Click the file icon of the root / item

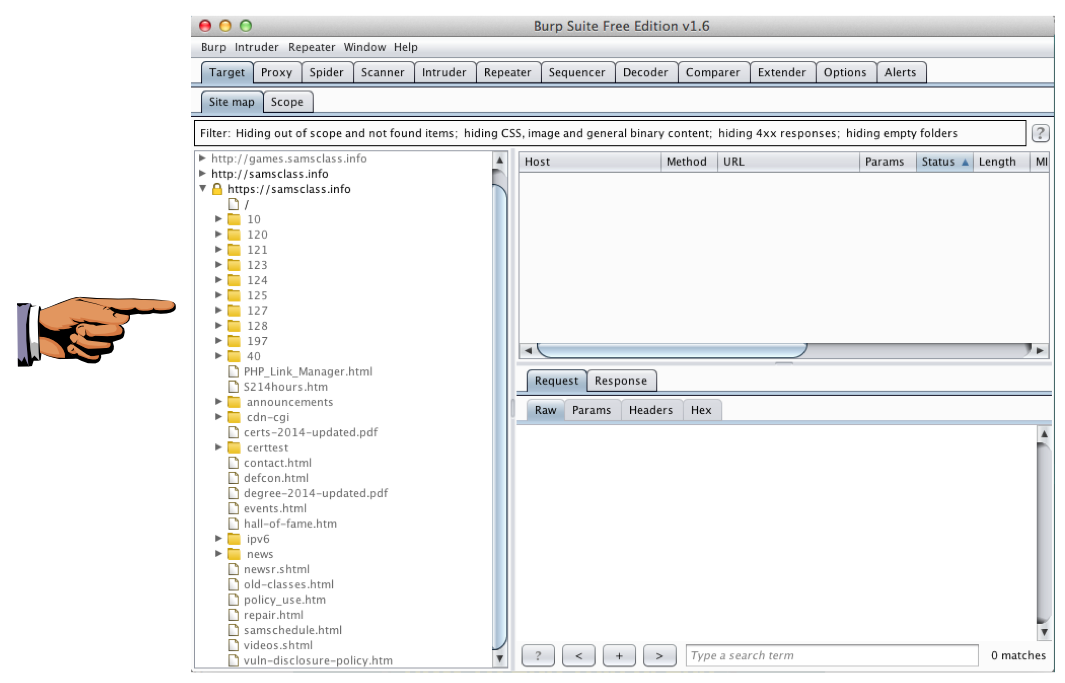233,204
